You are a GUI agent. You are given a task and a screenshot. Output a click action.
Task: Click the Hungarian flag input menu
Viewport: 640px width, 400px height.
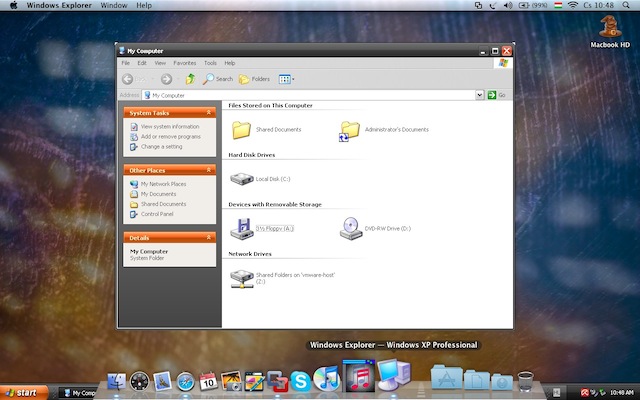point(558,5)
